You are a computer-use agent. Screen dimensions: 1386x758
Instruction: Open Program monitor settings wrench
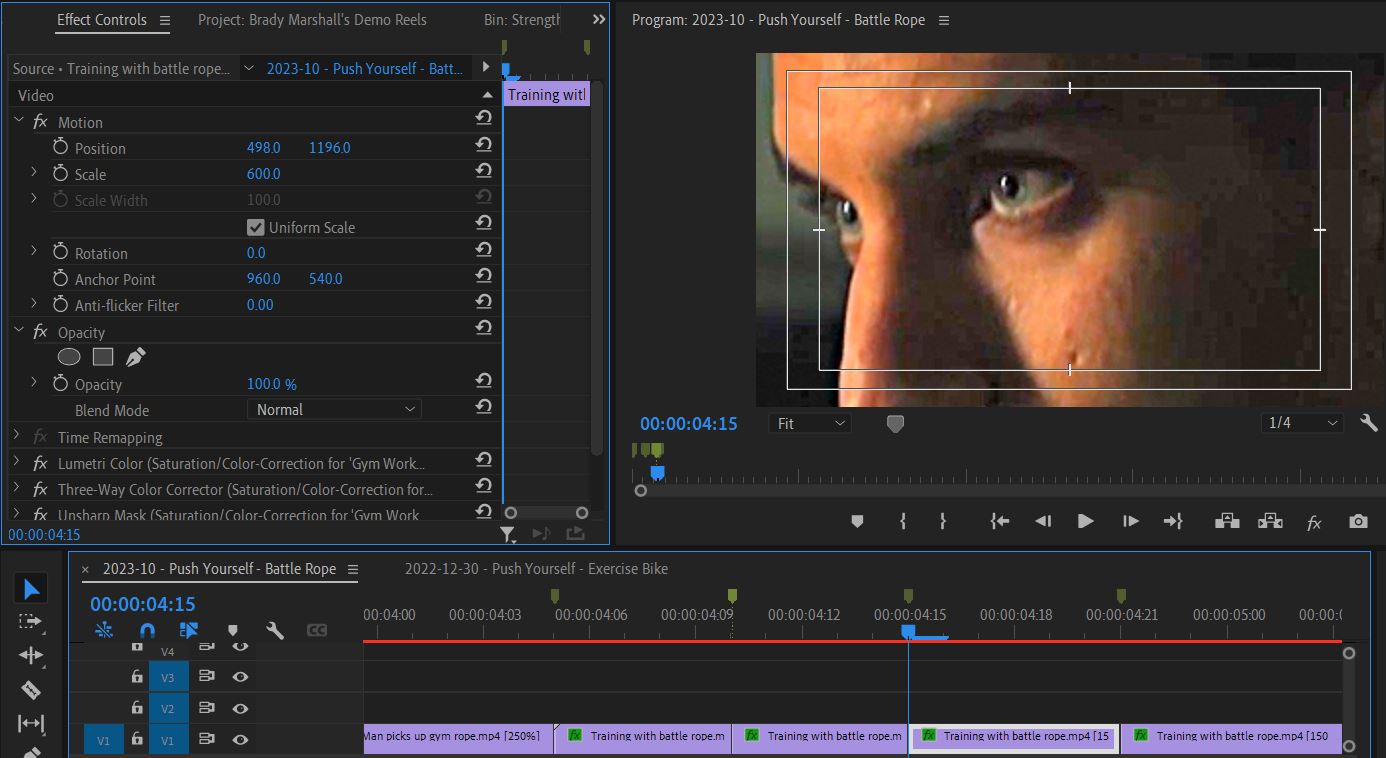tap(1369, 423)
